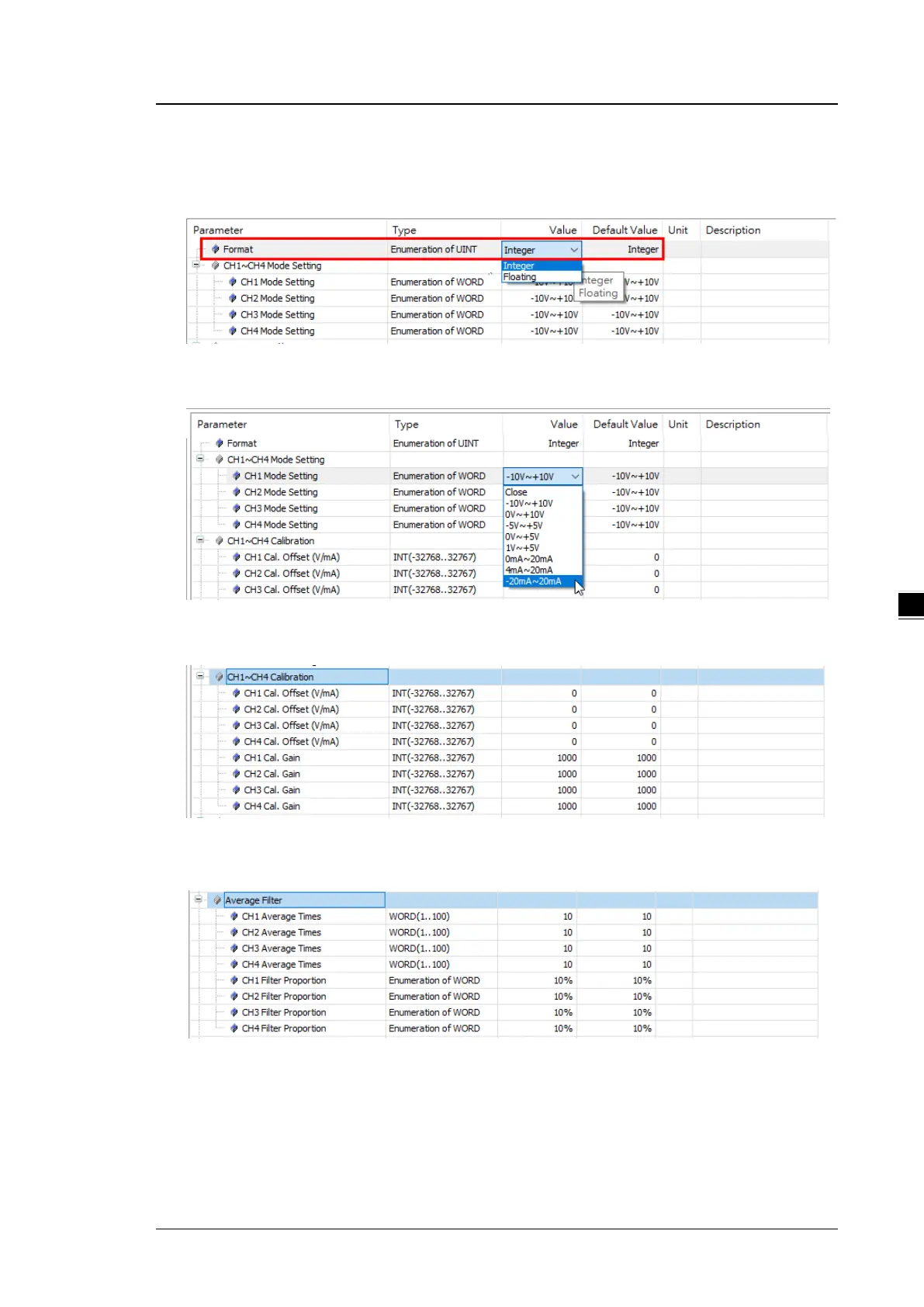Click the icon beside CH1 Filter Proportion
Viewport: 924px width, 1307px height.
click(x=234, y=980)
